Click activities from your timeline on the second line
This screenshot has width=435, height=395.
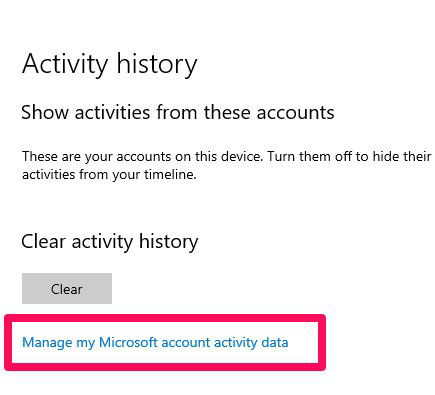[x=109, y=174]
